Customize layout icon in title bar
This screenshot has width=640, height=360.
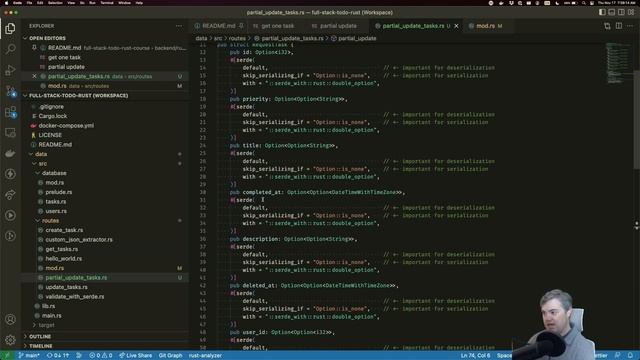[x=631, y=12]
